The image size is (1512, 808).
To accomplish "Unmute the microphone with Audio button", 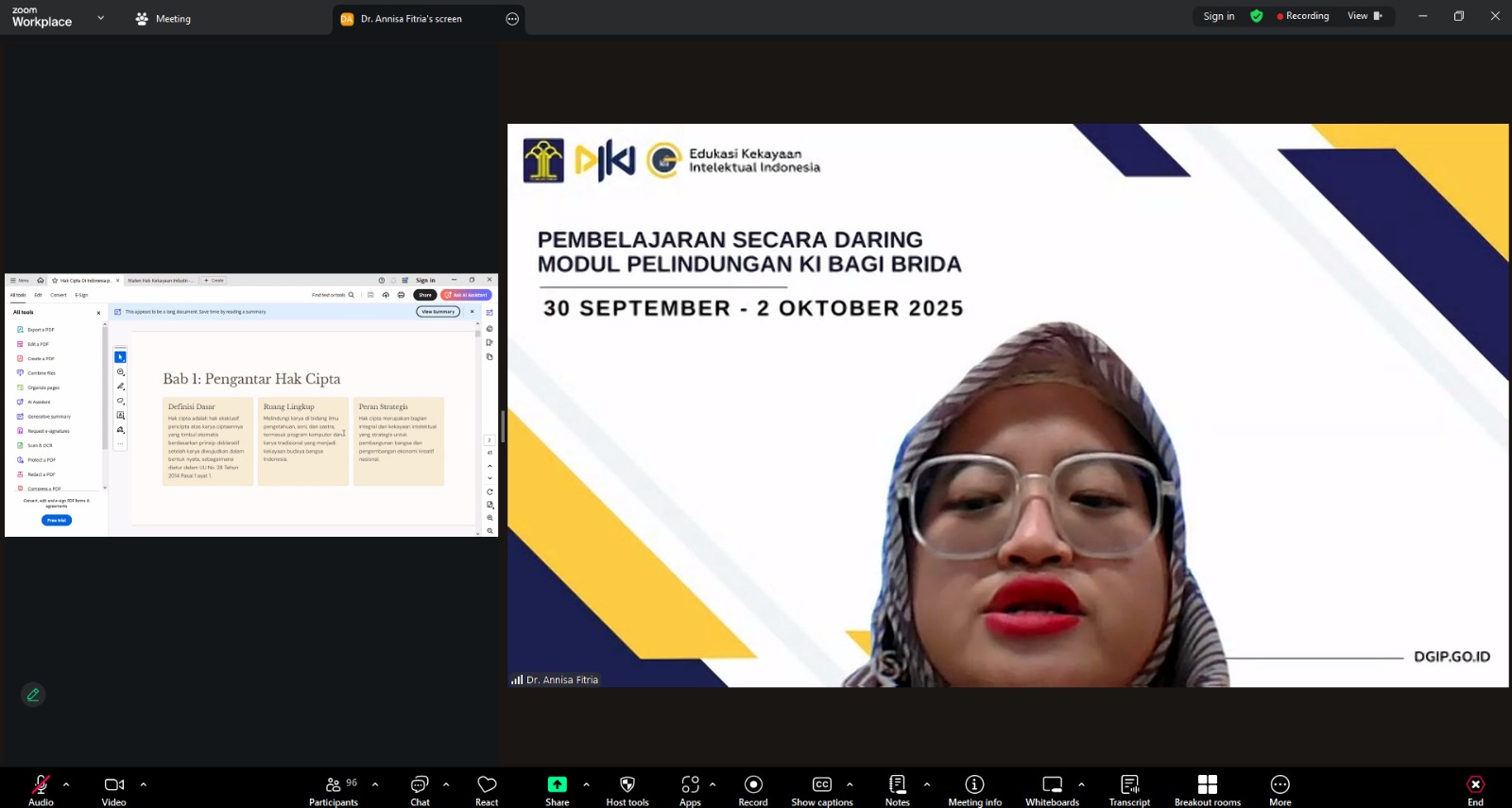I will pyautogui.click(x=41, y=785).
